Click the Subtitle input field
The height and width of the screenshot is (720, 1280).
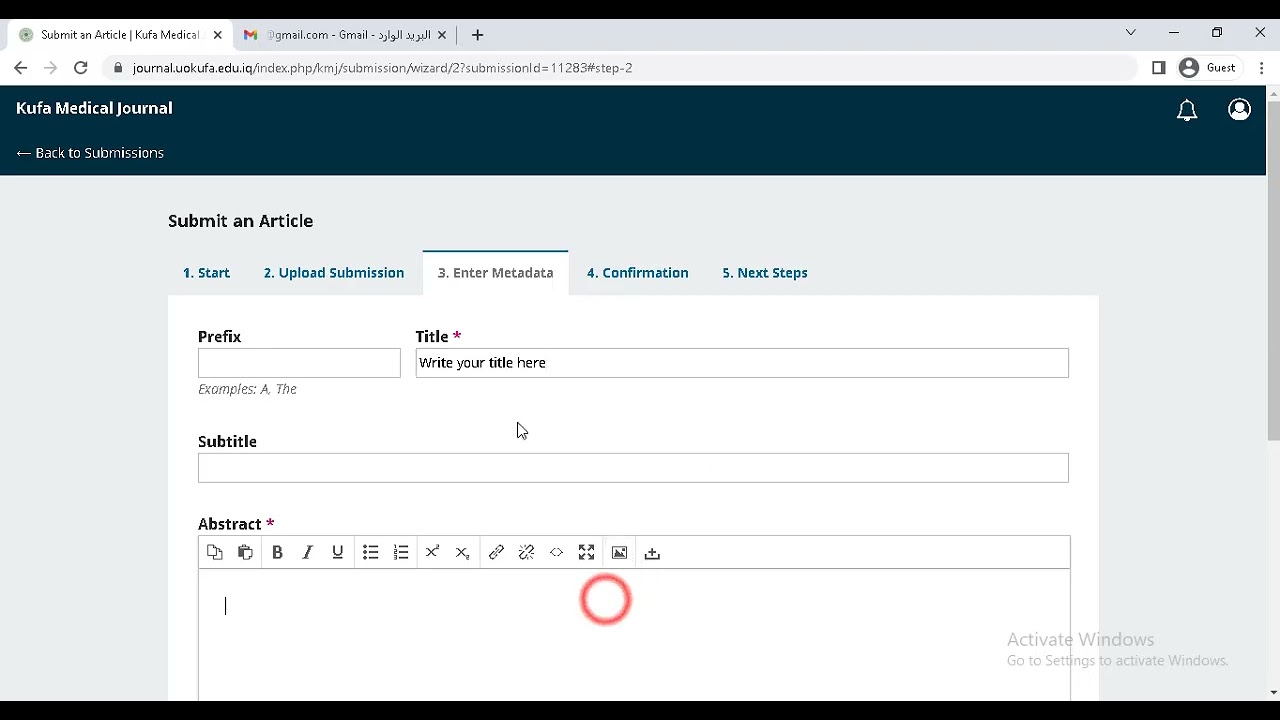click(x=633, y=468)
